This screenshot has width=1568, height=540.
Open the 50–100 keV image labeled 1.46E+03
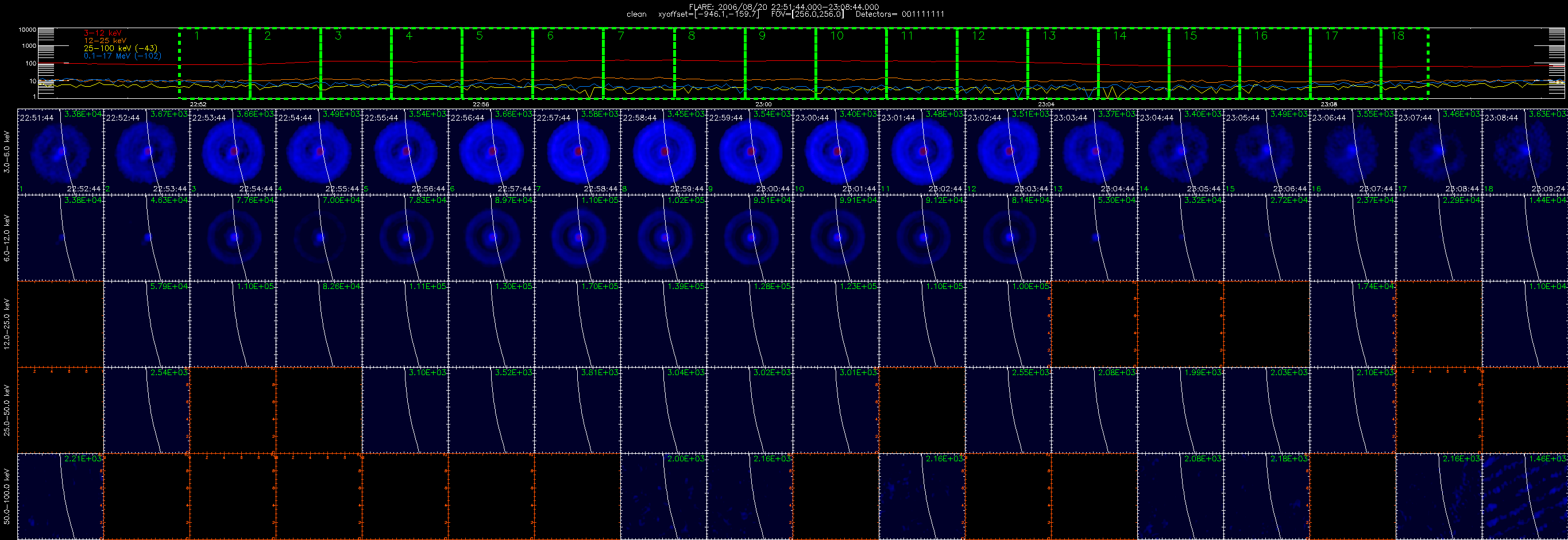pyautogui.click(x=1525, y=496)
